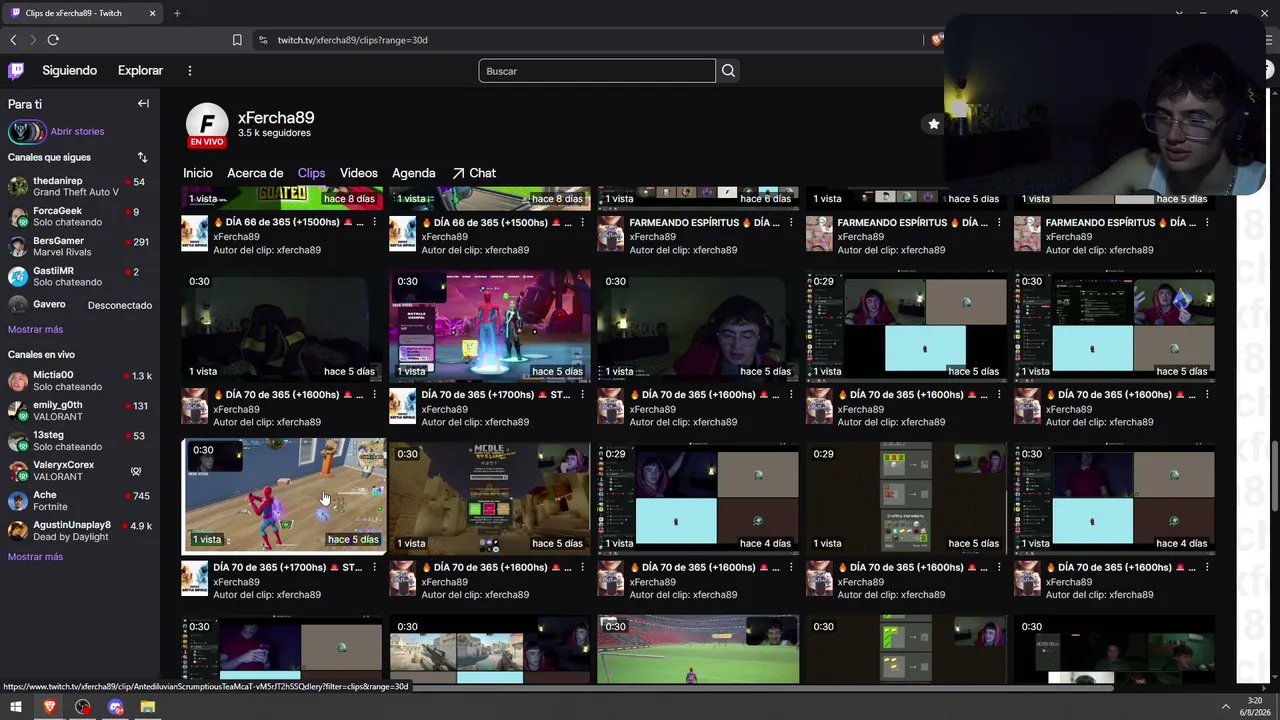Click the 'Desconectado' status next to Gavero
The width and height of the screenshot is (1280, 720).
[x=120, y=305]
